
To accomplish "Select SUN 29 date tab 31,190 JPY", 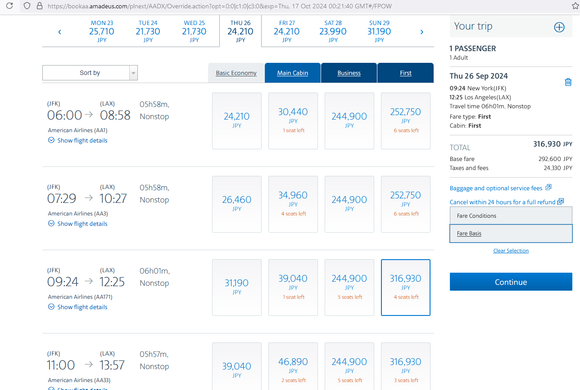I will [x=379, y=31].
